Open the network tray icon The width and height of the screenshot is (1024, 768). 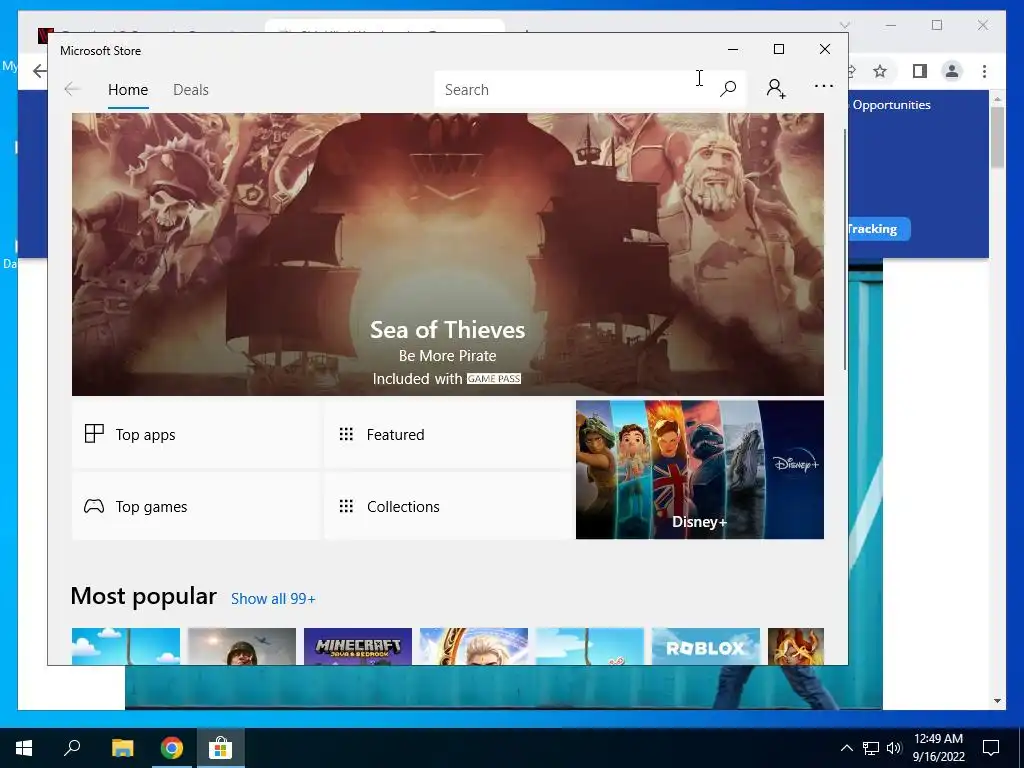point(871,748)
